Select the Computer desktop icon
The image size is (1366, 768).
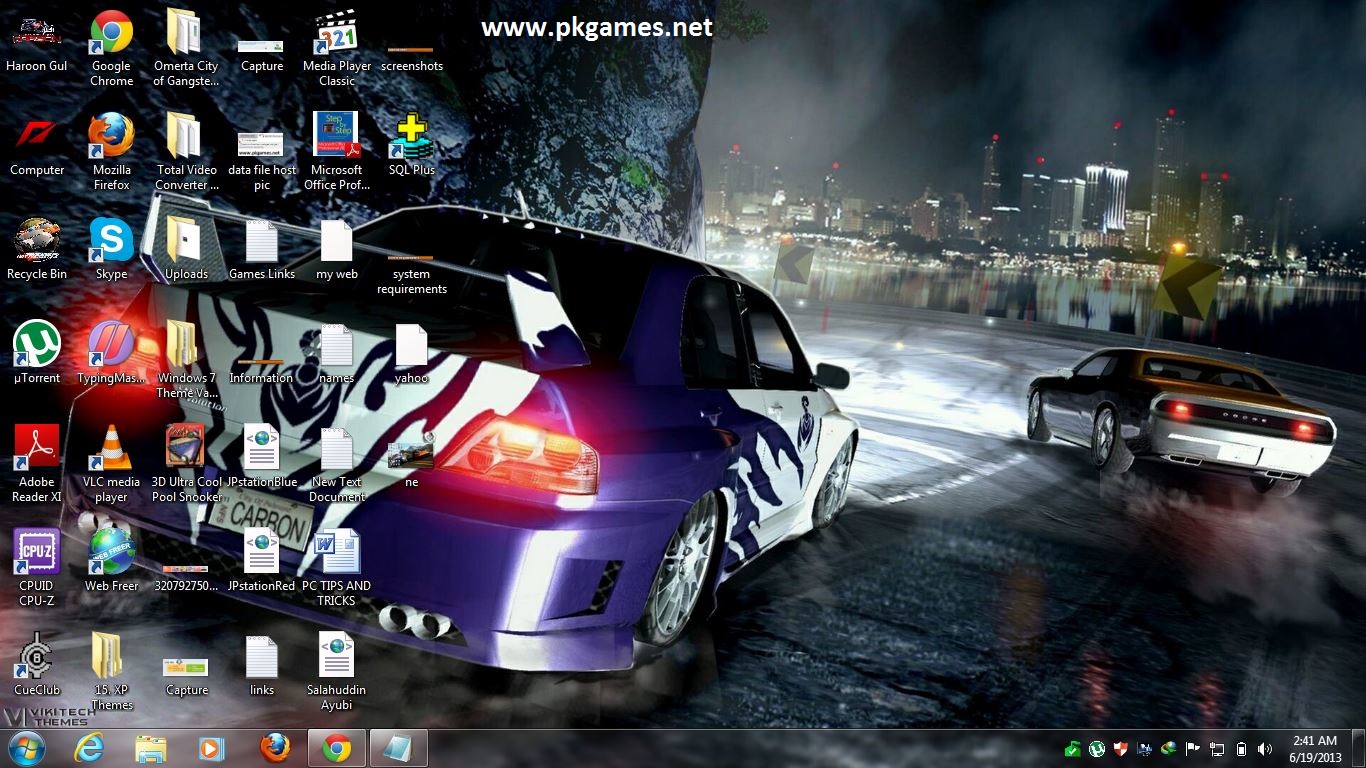click(37, 145)
